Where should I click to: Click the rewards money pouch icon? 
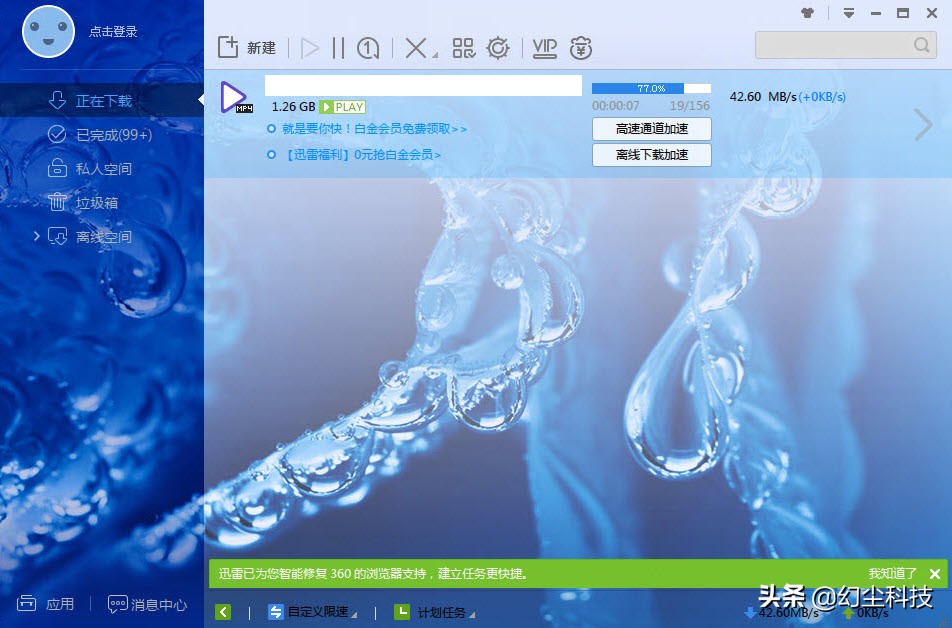tap(580, 47)
